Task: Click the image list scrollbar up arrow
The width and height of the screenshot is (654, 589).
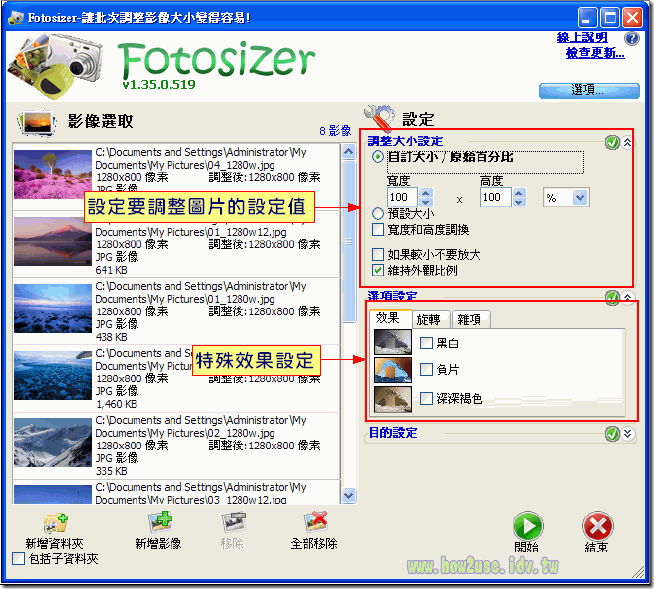Action: pyautogui.click(x=349, y=151)
